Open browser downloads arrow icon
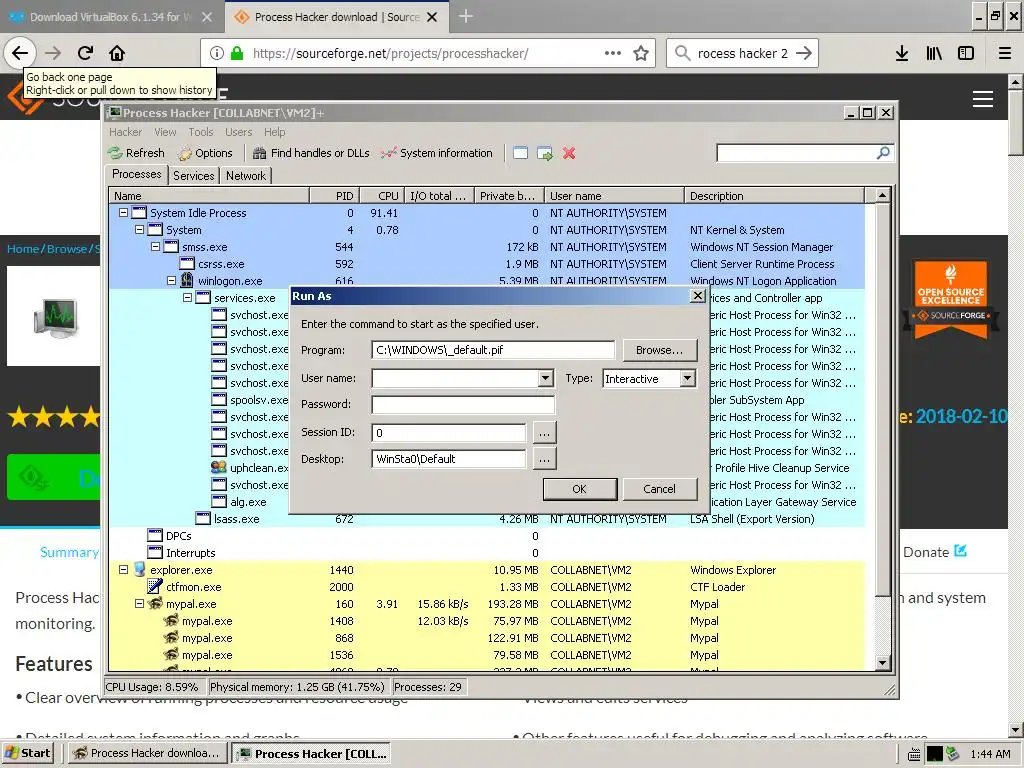This screenshot has width=1024, height=768. (901, 53)
